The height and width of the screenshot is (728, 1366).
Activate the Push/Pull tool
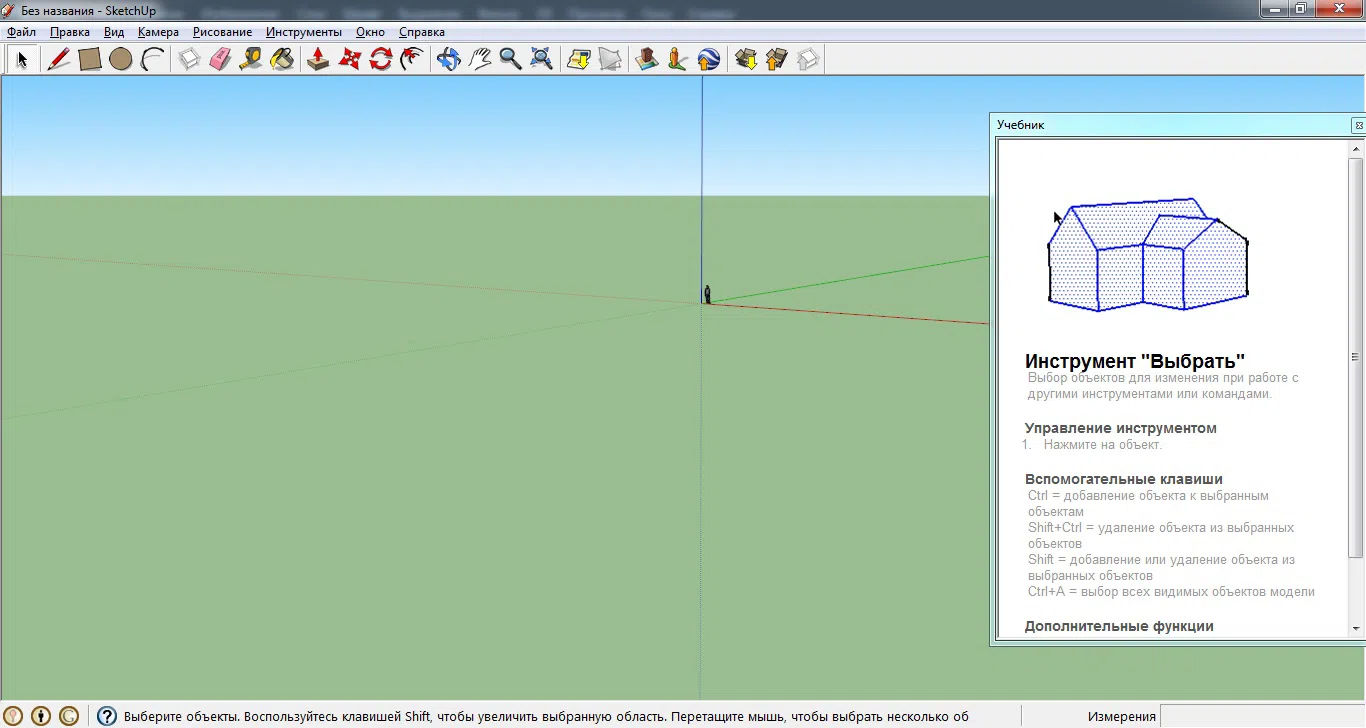[x=318, y=59]
